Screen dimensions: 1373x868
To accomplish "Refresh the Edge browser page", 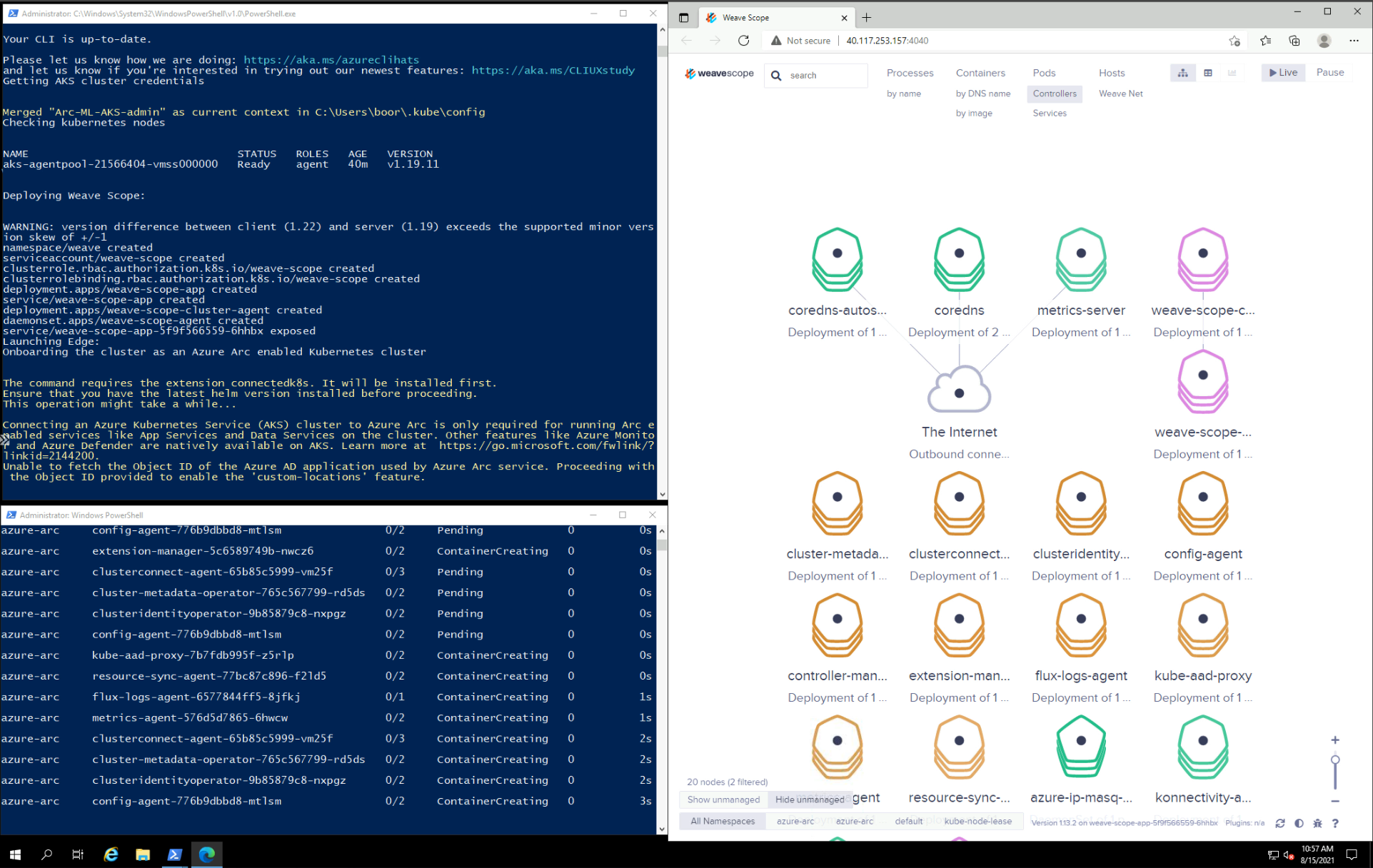I will tap(743, 41).
